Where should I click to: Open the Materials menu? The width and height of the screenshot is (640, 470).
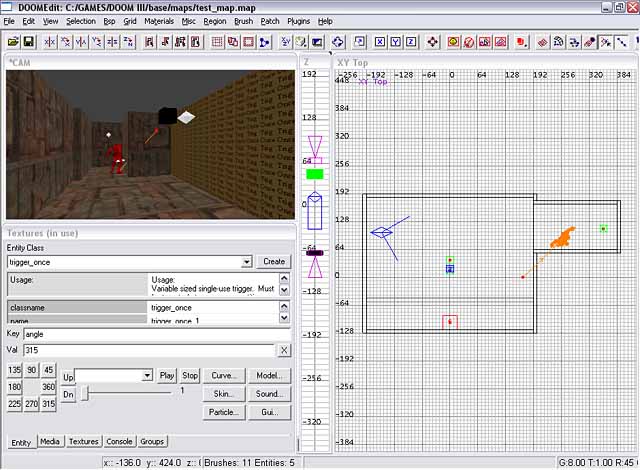tap(159, 21)
